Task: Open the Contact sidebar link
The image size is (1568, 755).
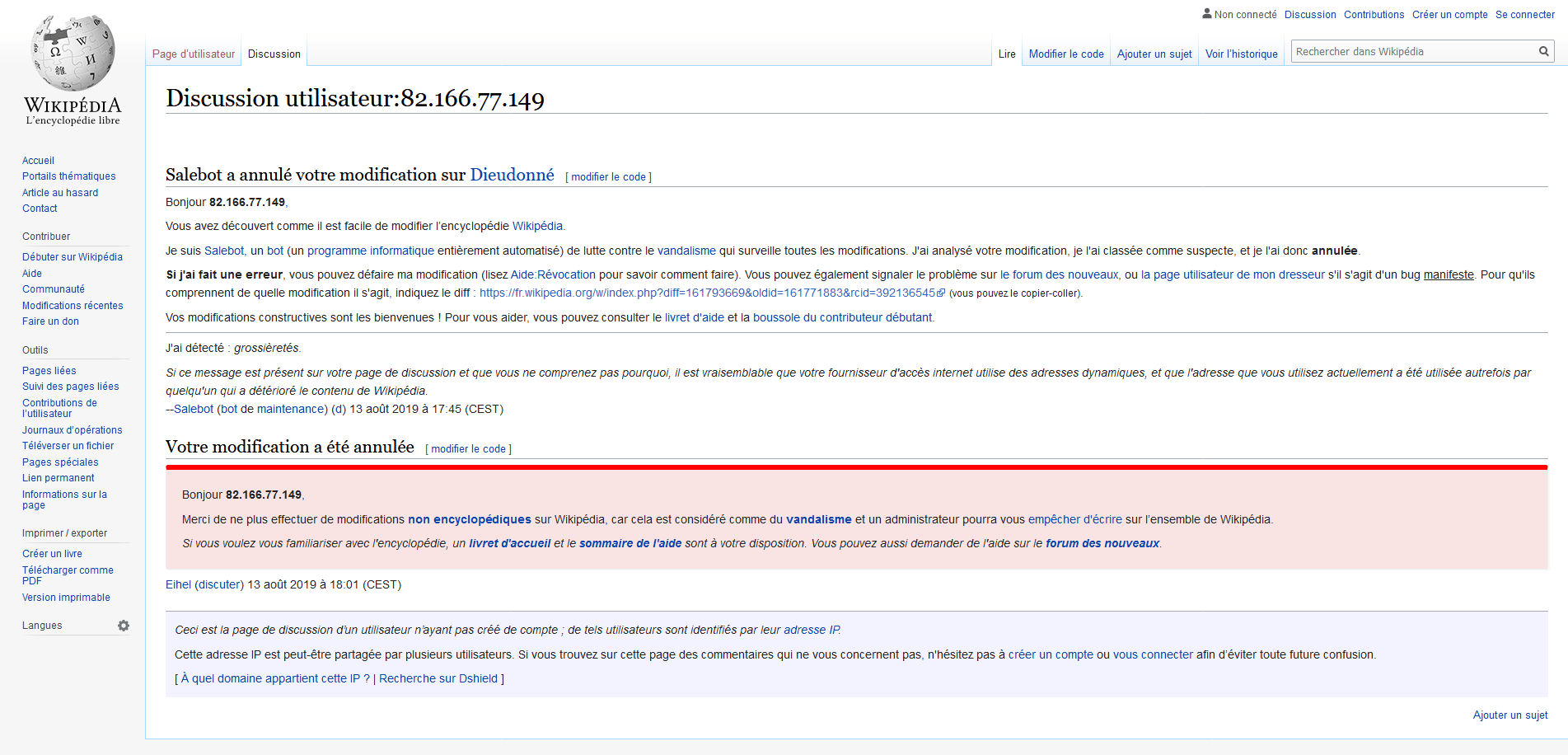Action: coord(40,209)
